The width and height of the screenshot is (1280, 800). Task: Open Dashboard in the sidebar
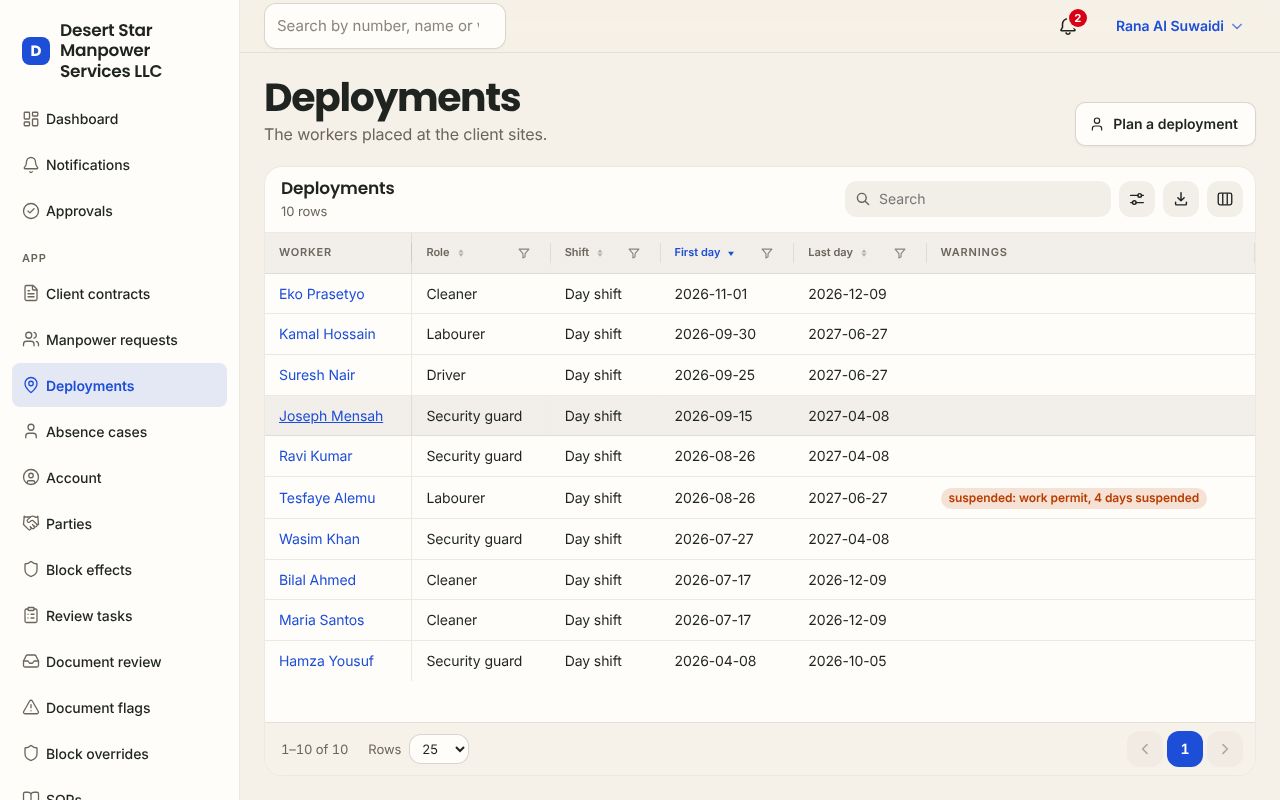[119, 119]
